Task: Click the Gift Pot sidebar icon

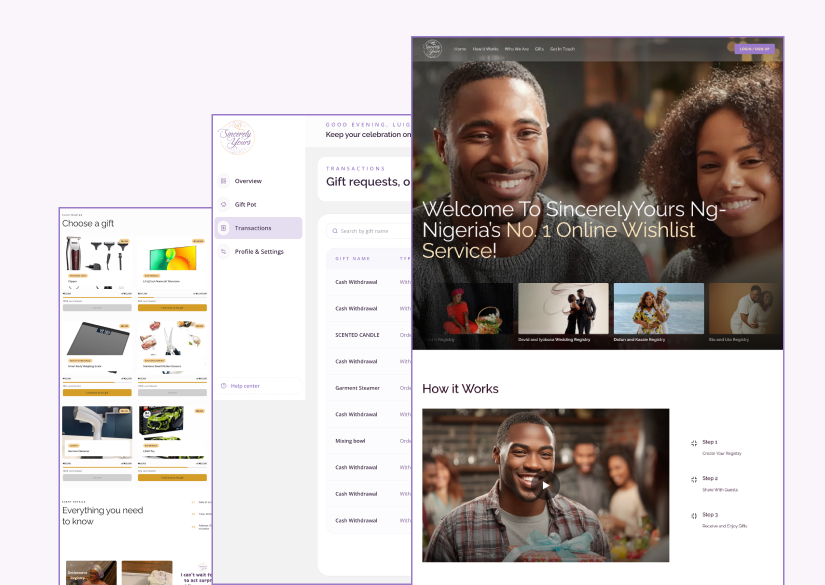Action: pos(224,205)
